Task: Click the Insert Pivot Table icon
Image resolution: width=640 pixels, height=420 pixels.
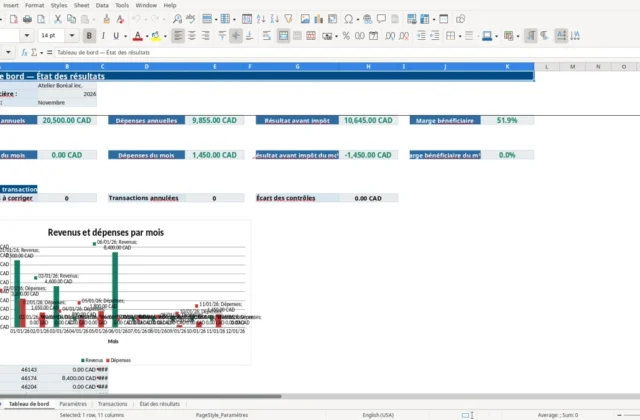Action: (x=333, y=19)
